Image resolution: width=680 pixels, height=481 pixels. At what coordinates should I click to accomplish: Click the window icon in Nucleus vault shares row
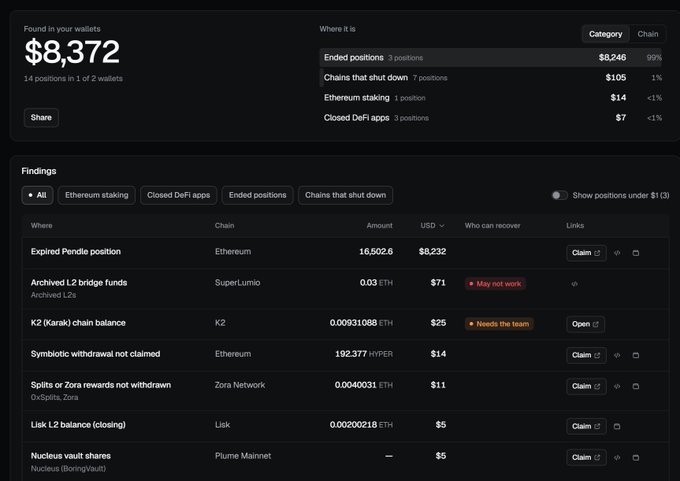click(x=636, y=458)
